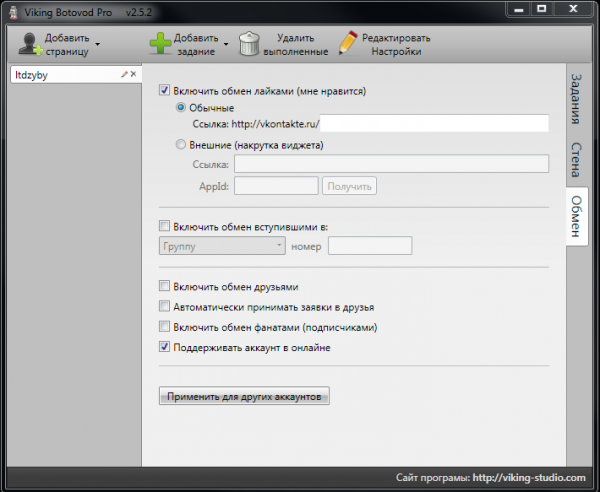Open the viking-studio.com link

pyautogui.click(x=529, y=478)
